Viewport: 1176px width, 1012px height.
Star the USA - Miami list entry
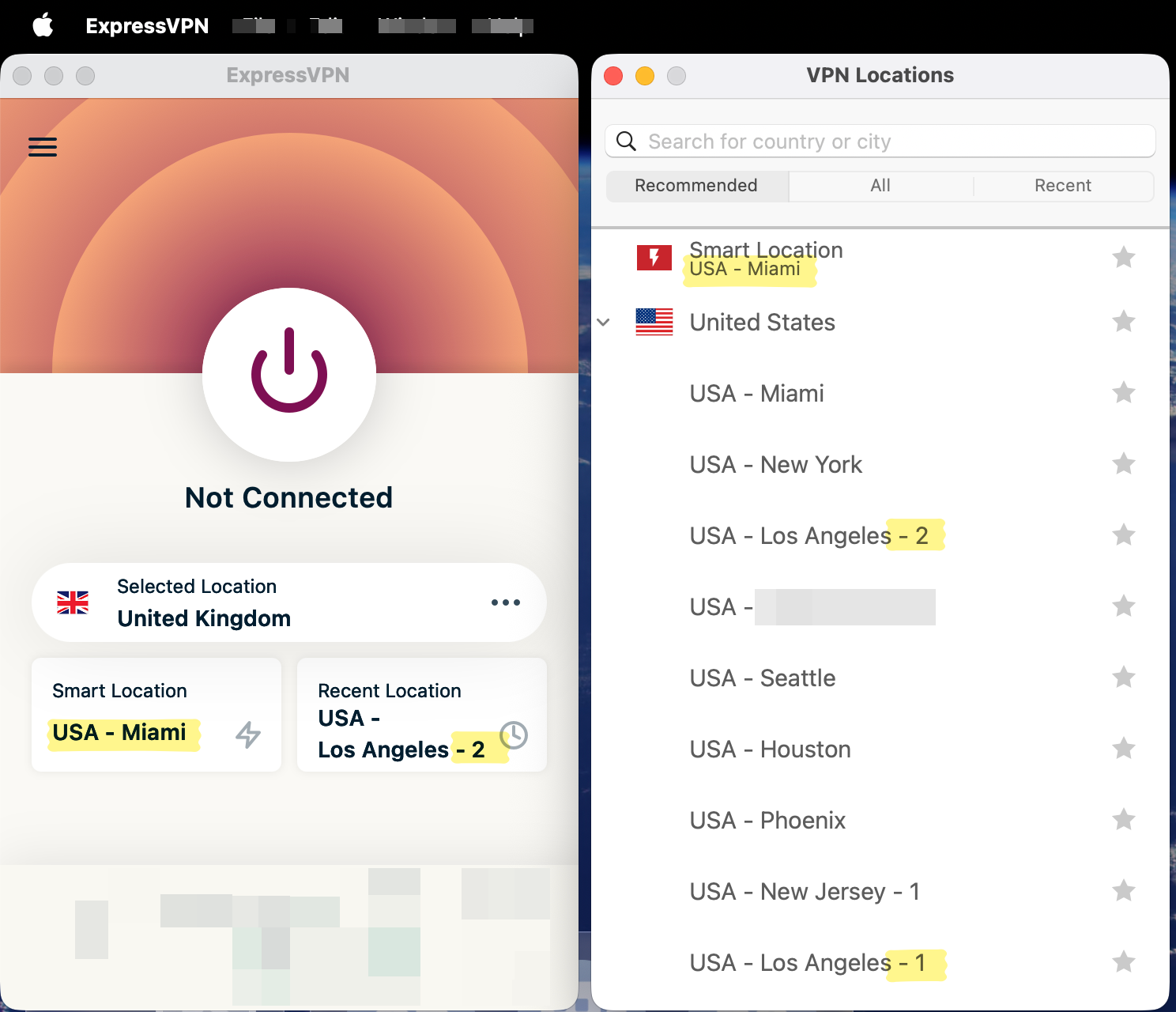1124,393
